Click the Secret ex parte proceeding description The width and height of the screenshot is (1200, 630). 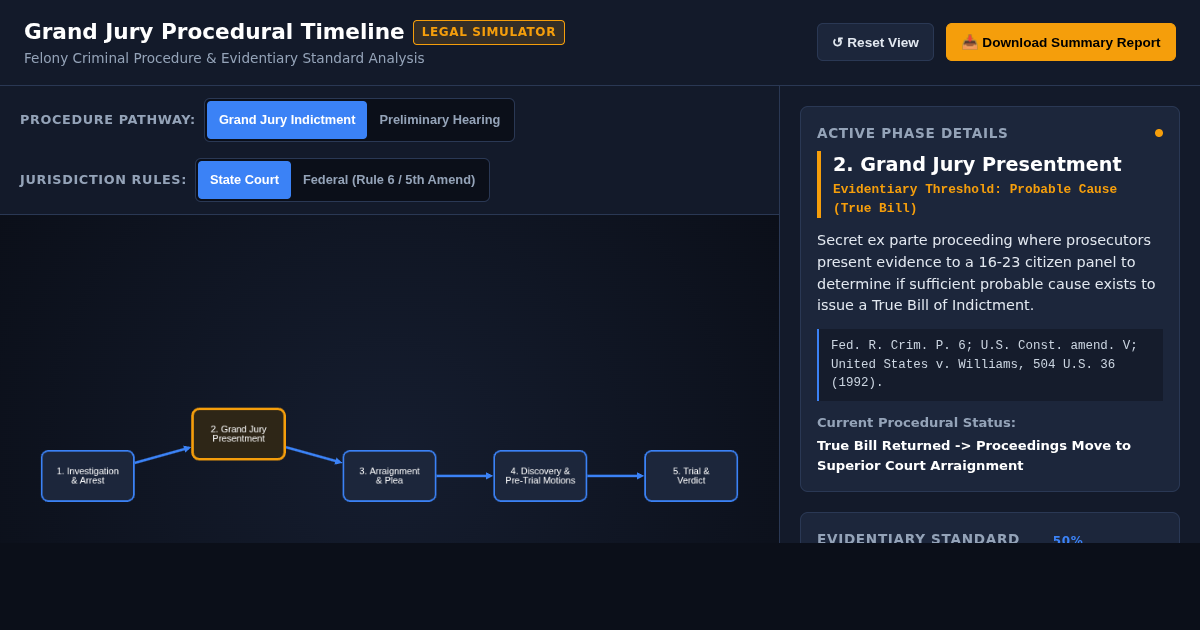986,273
